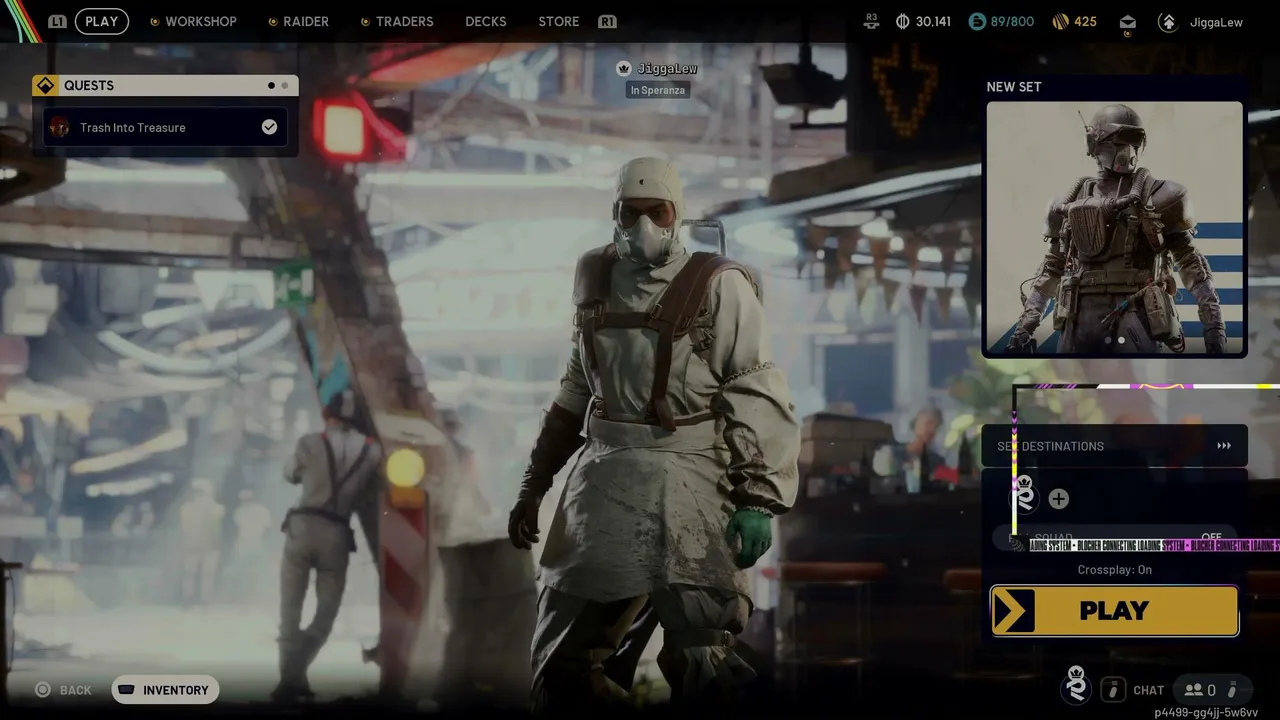Click the L1 previous-tab bumper icon
The width and height of the screenshot is (1280, 720).
[x=57, y=21]
